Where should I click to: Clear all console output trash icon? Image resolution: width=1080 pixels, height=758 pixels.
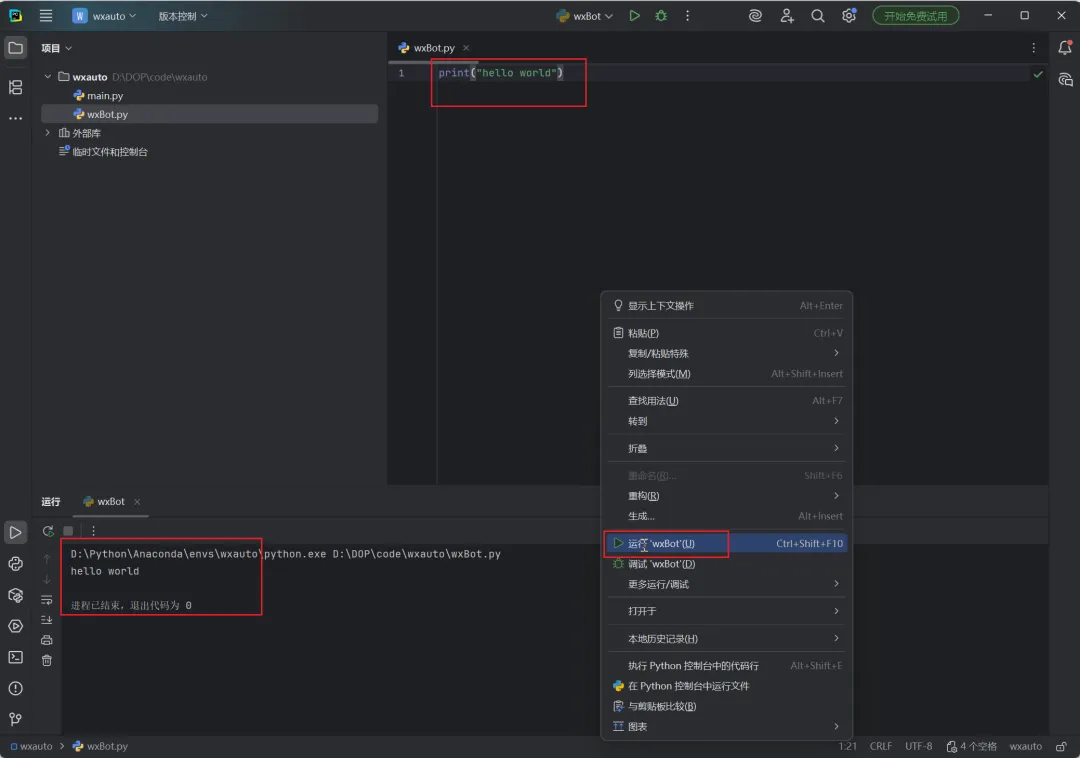click(47, 661)
